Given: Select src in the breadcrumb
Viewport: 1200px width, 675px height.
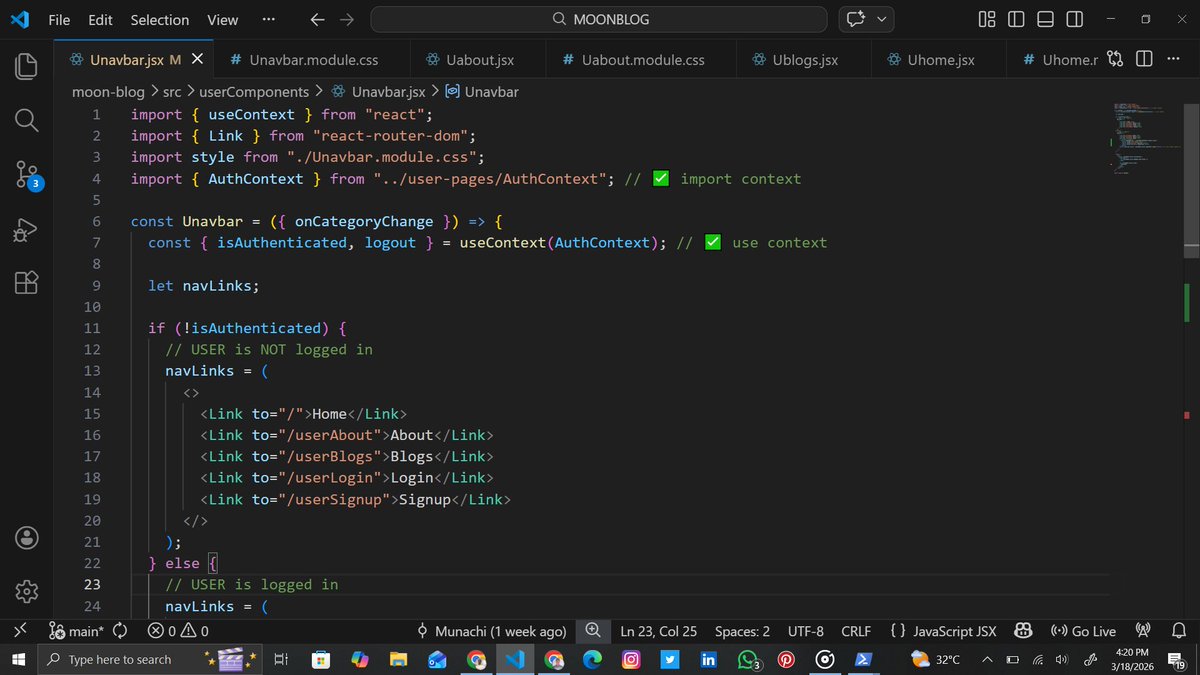Looking at the screenshot, I should click(172, 92).
